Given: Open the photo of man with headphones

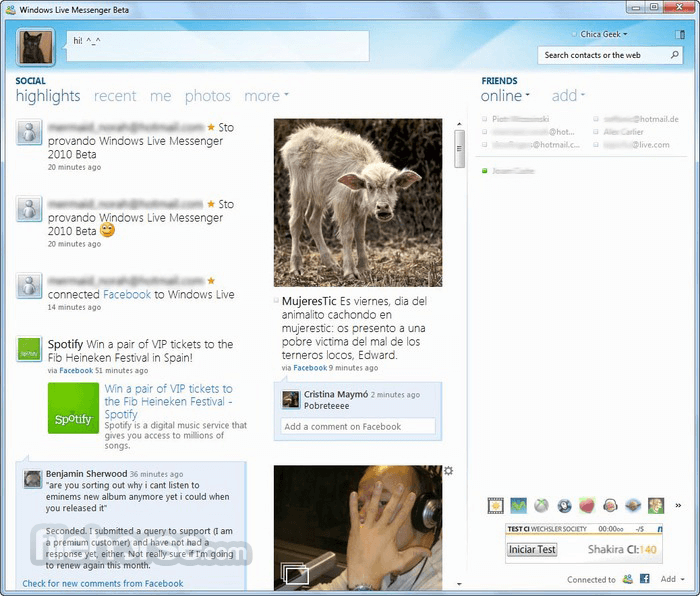Looking at the screenshot, I should tap(358, 528).
